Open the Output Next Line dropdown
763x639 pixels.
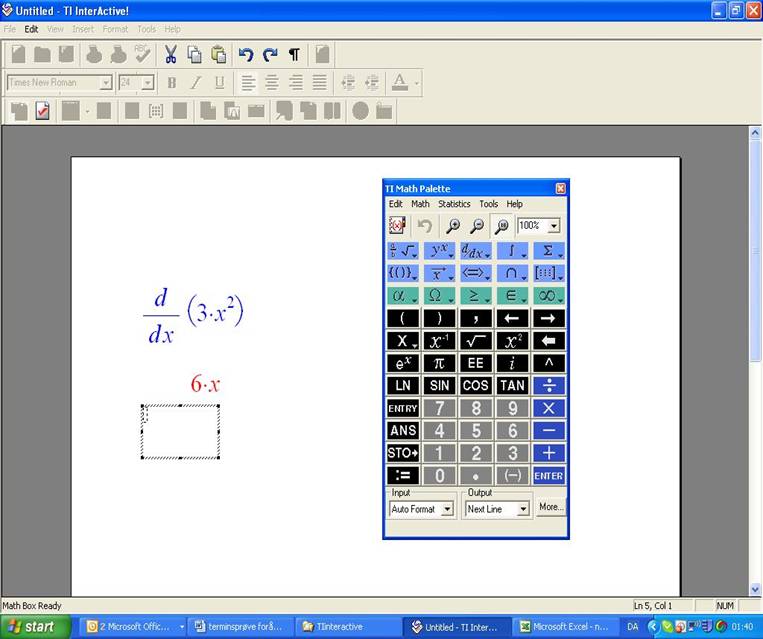pyautogui.click(x=523, y=510)
